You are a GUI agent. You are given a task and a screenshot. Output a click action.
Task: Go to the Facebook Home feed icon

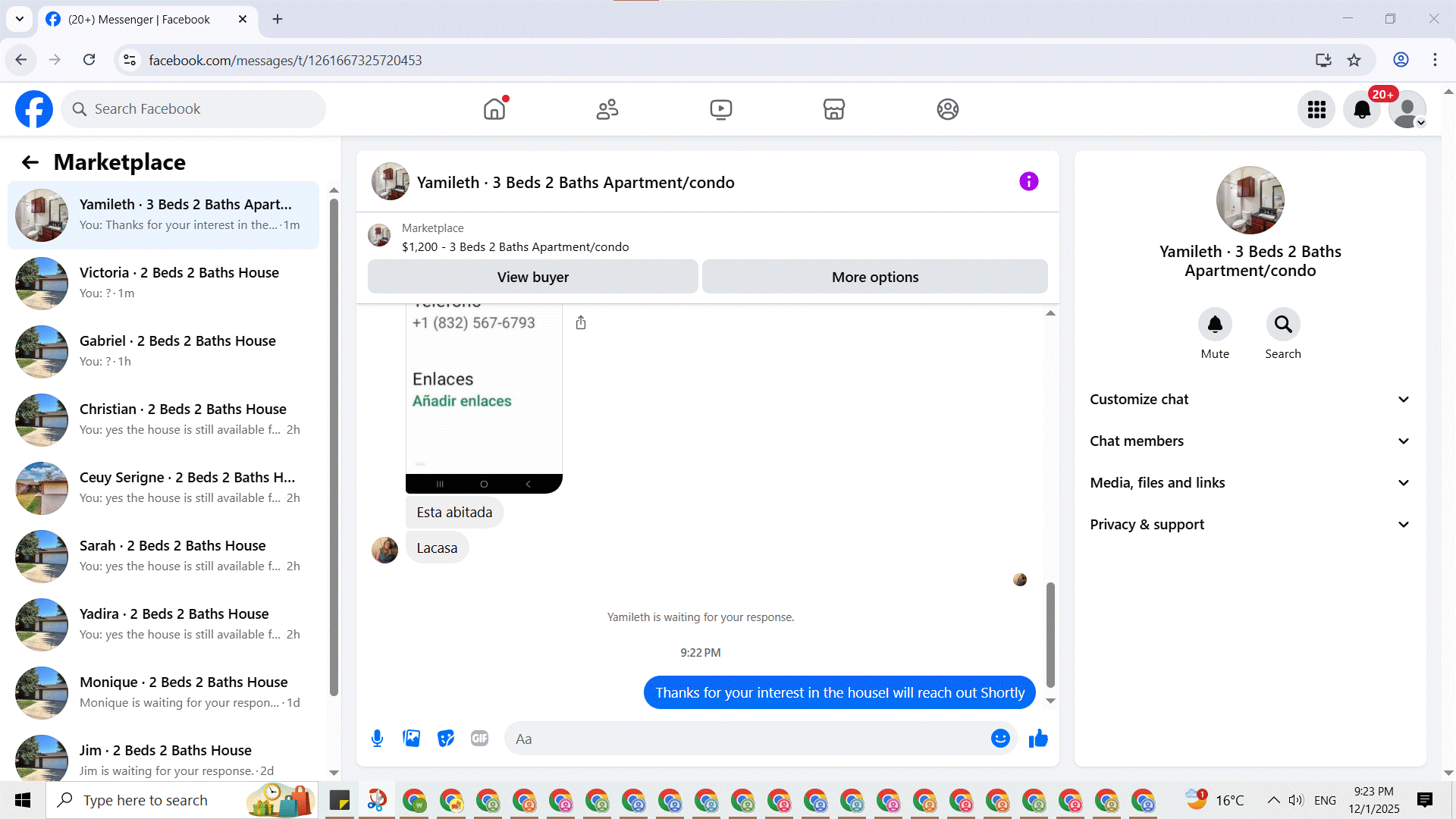point(494,109)
